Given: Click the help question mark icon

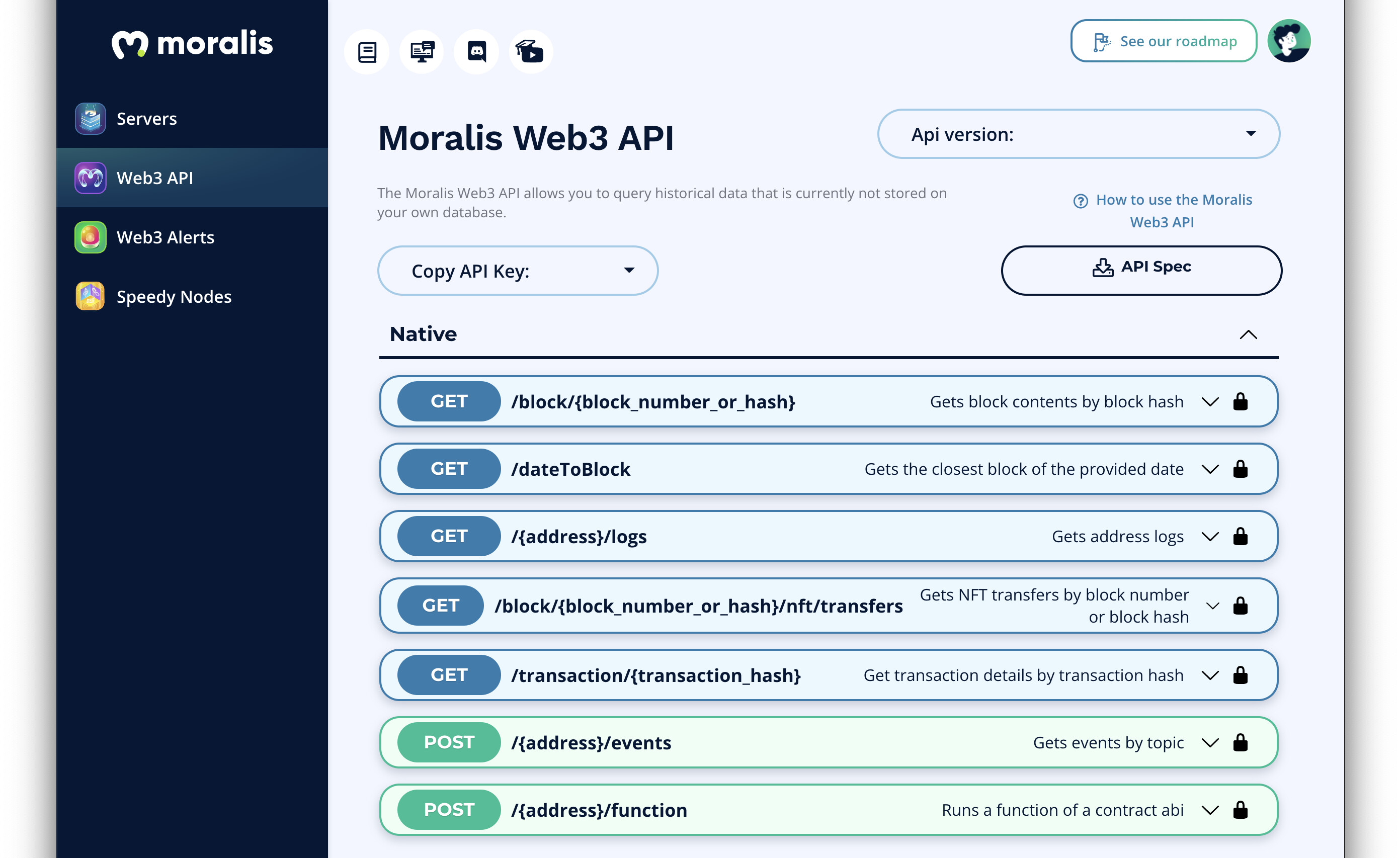Looking at the screenshot, I should point(1080,201).
